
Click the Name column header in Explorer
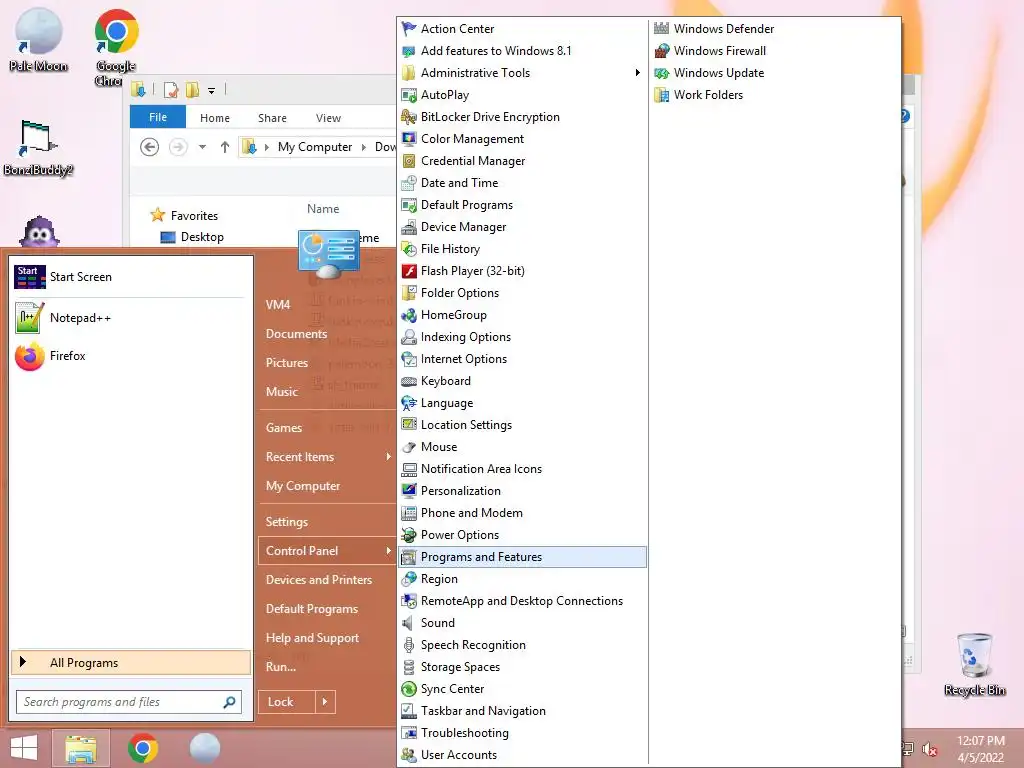pos(323,209)
